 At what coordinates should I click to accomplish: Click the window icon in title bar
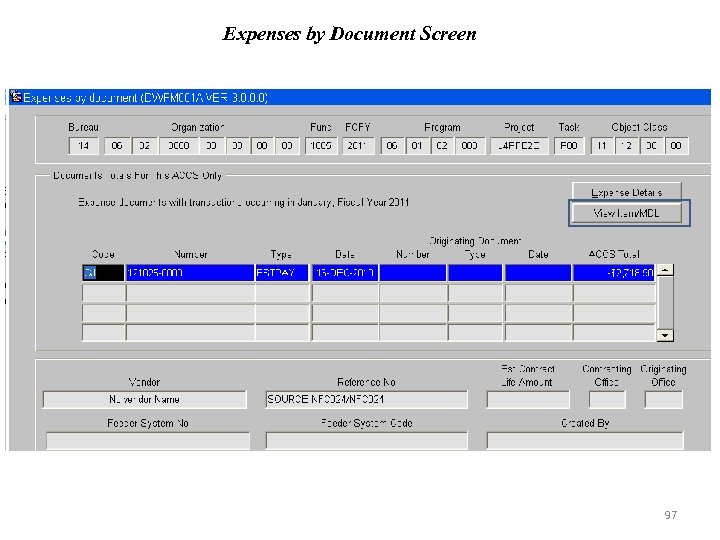coord(16,97)
